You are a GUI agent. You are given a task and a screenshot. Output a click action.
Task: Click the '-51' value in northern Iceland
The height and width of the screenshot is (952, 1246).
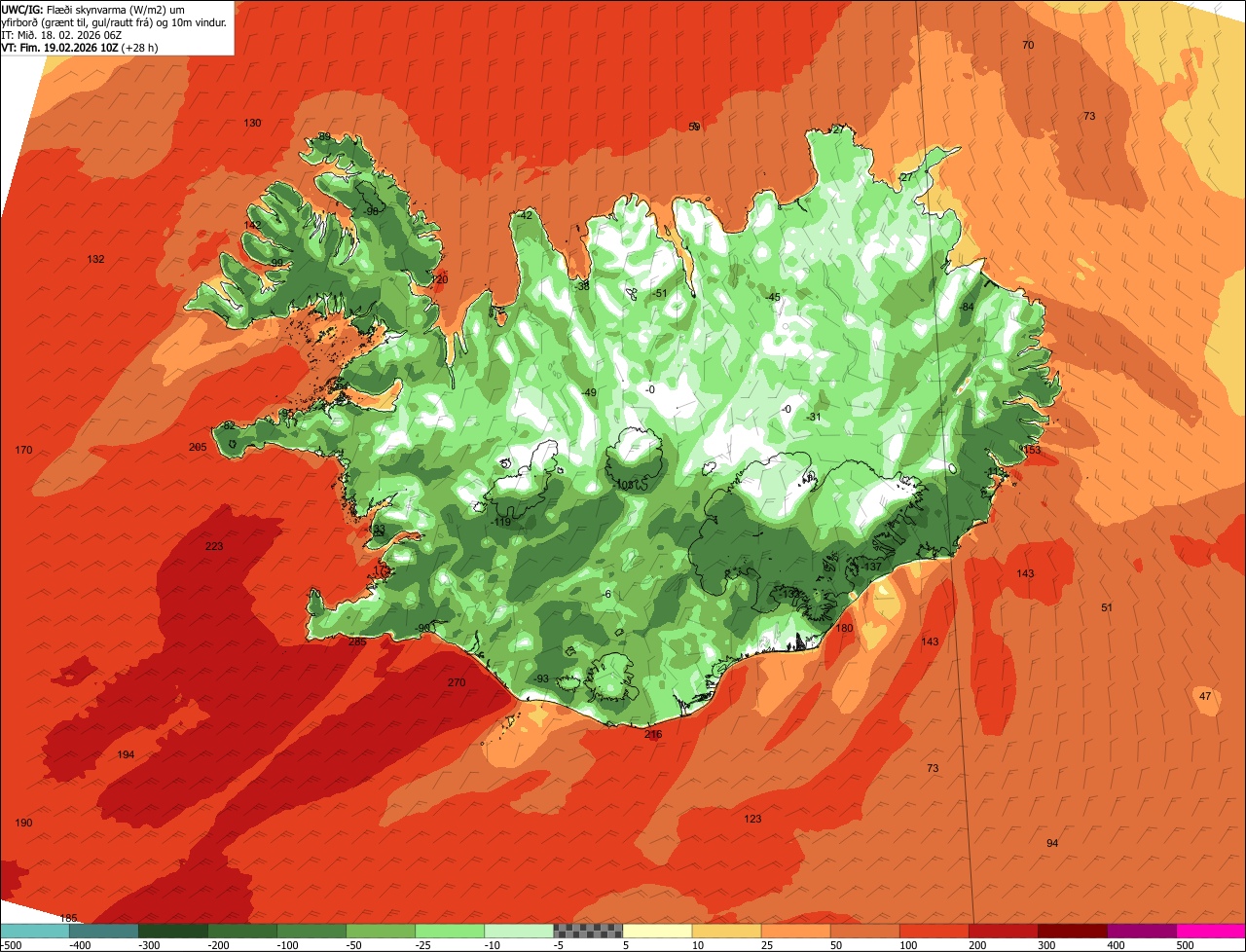tap(660, 294)
